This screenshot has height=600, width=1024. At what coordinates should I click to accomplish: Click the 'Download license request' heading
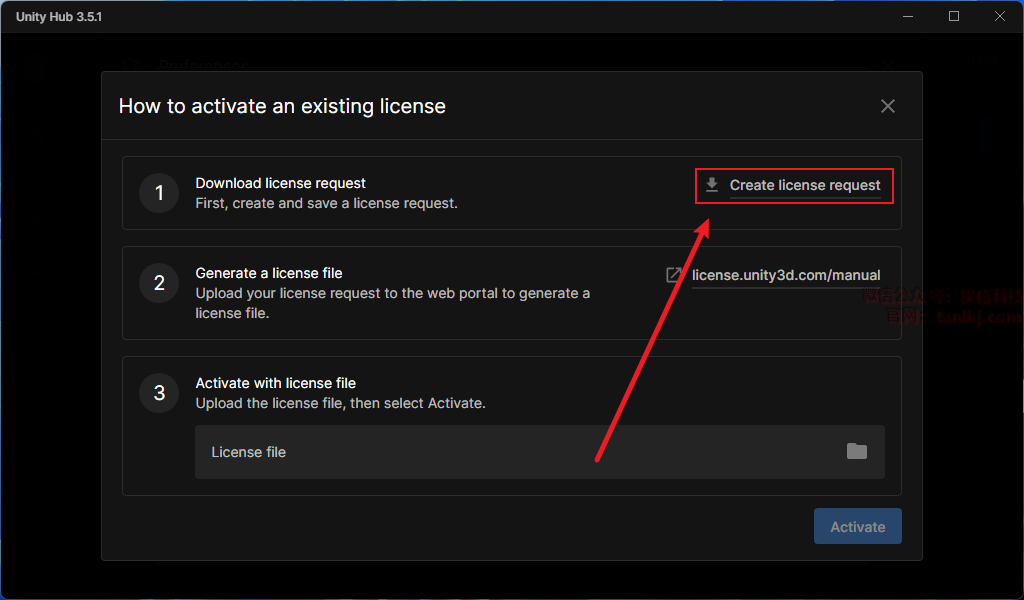coord(280,183)
